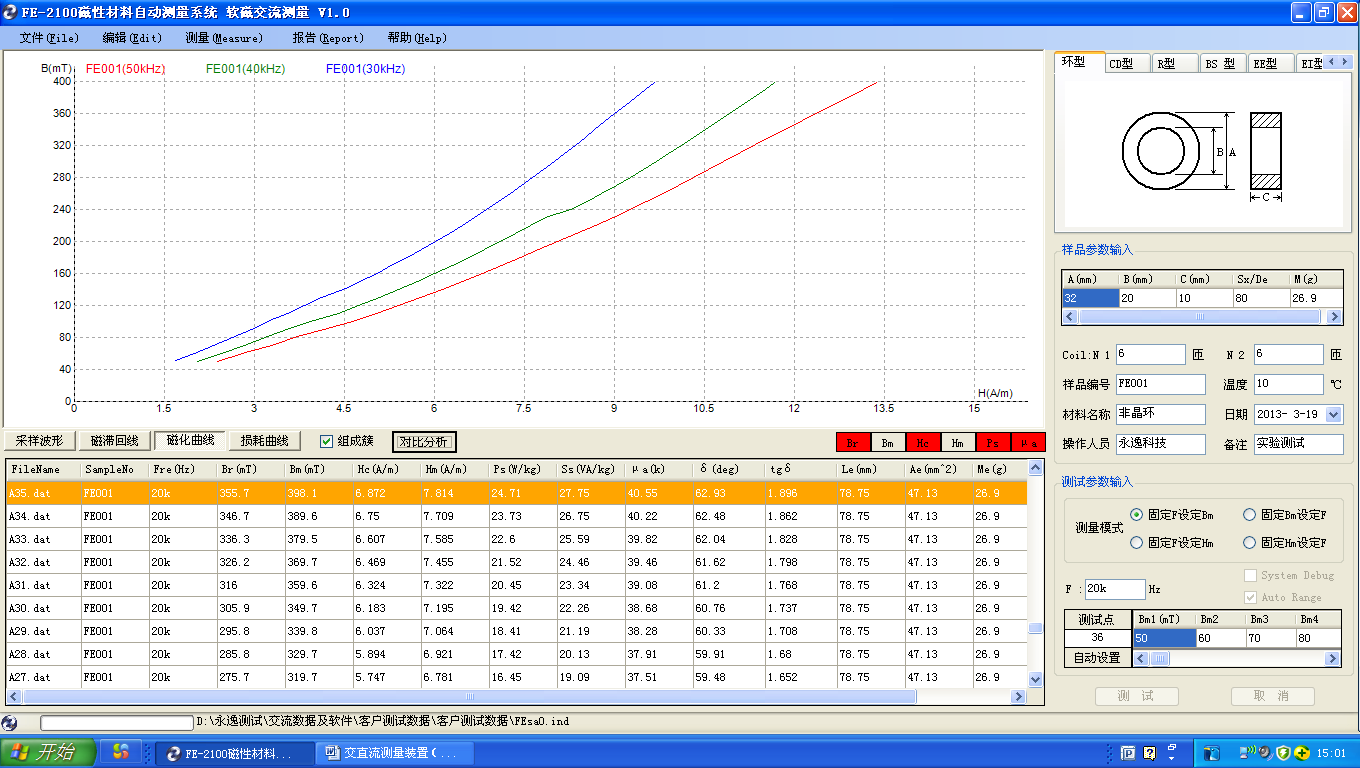Open the Start (开始) button

tap(48, 752)
